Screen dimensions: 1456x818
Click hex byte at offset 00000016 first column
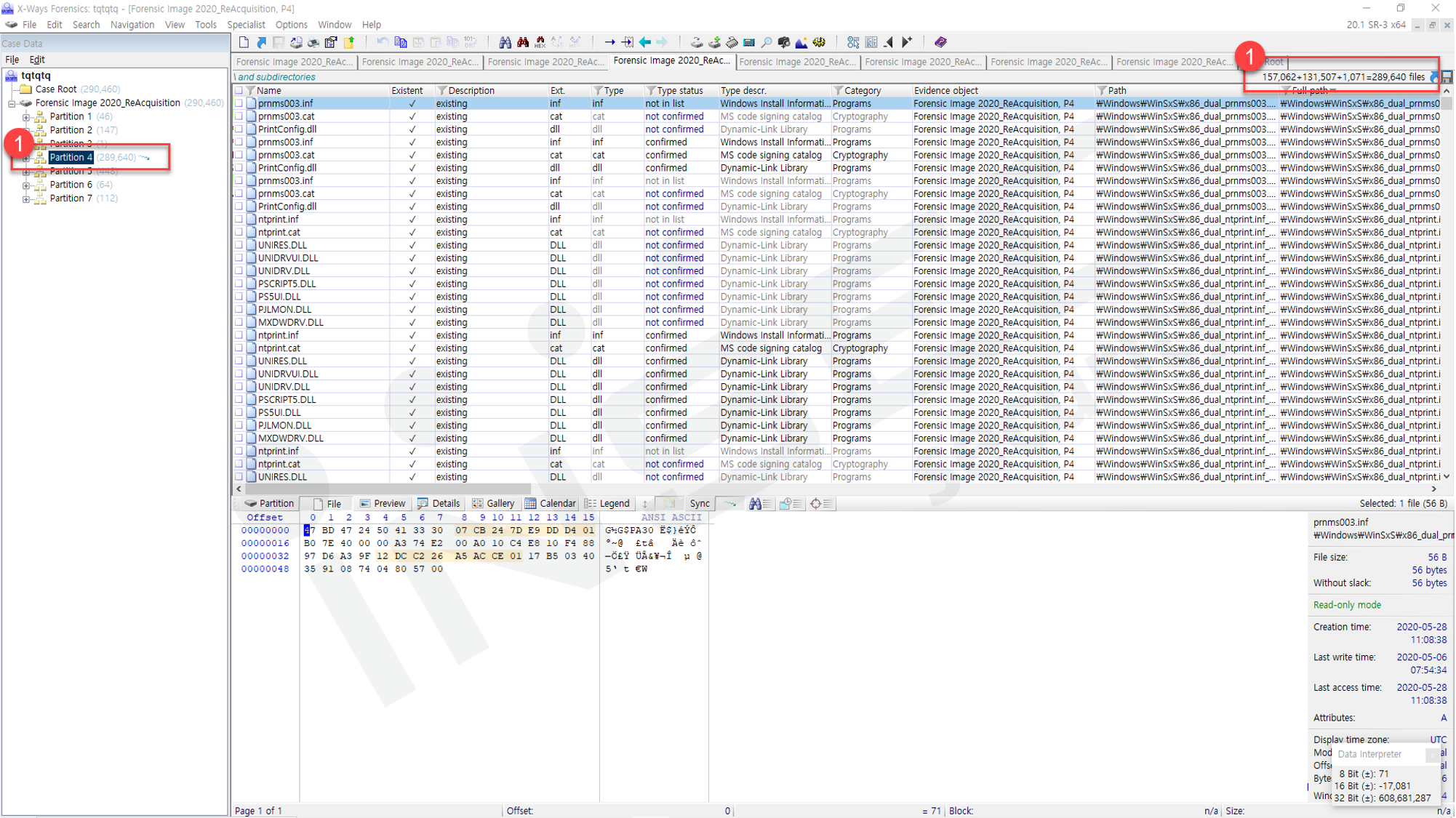click(310, 543)
